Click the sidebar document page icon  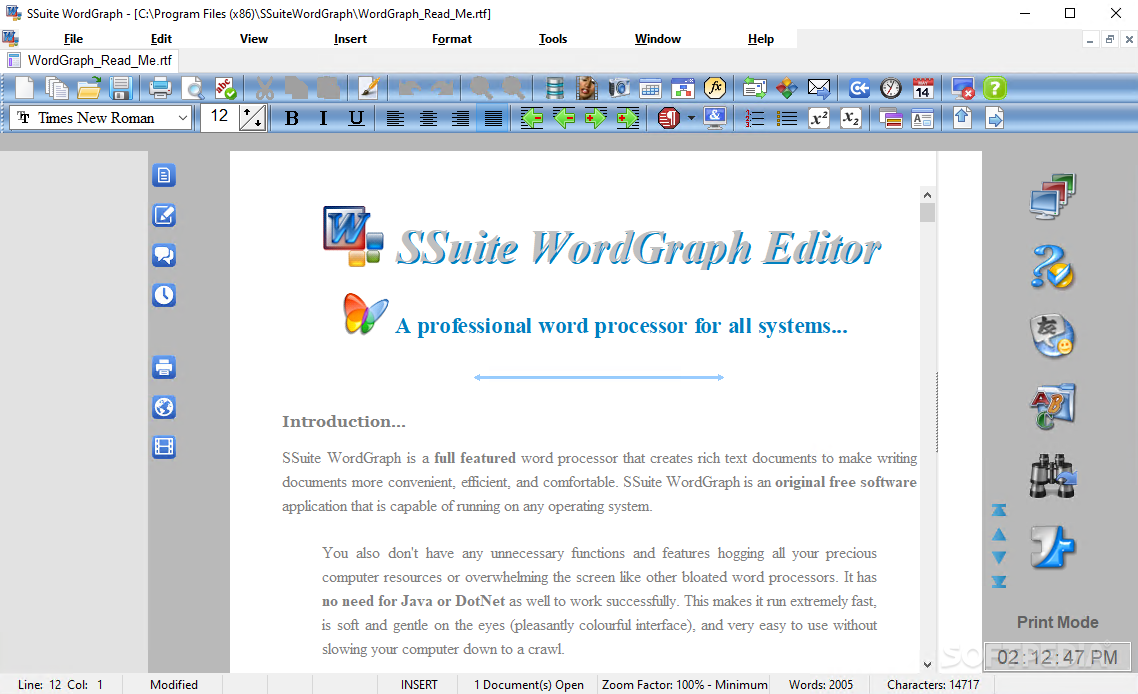(164, 175)
